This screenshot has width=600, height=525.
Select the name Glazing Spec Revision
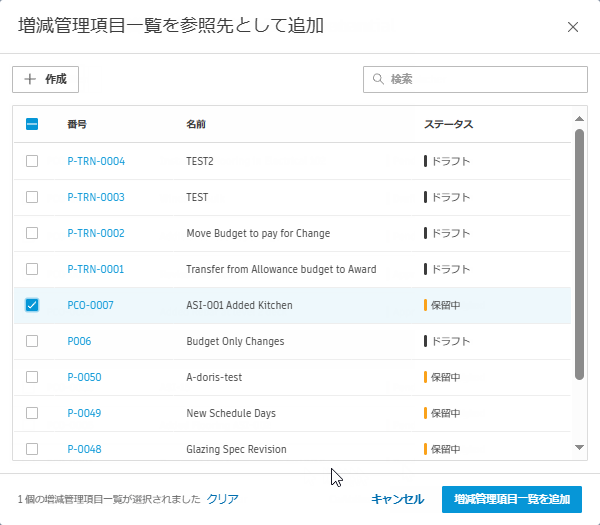tap(236, 449)
